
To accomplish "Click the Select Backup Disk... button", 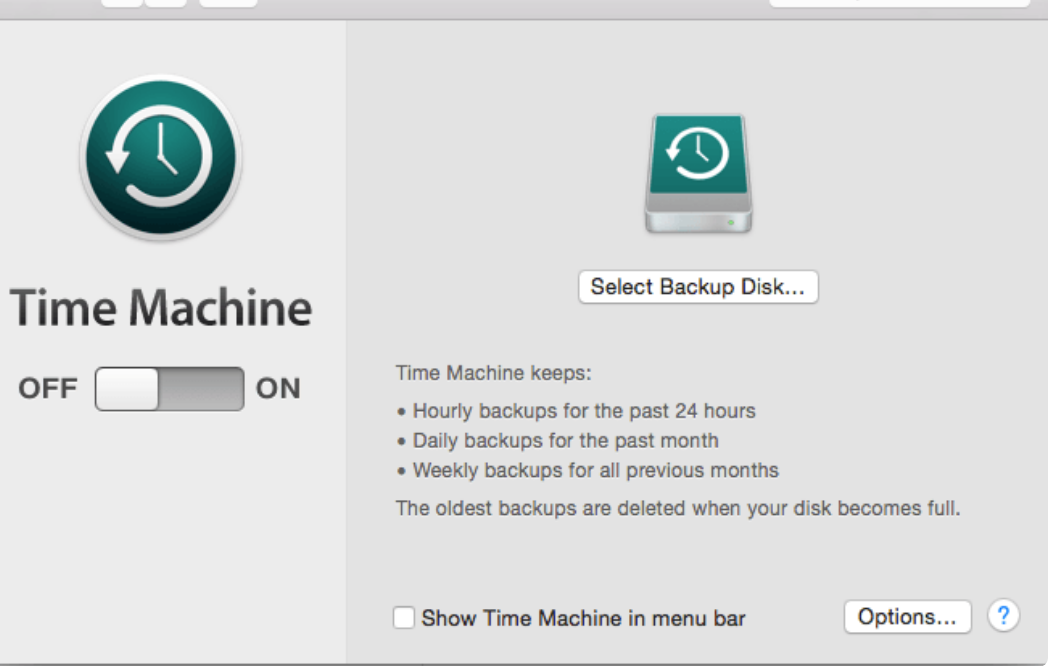I will [x=698, y=287].
